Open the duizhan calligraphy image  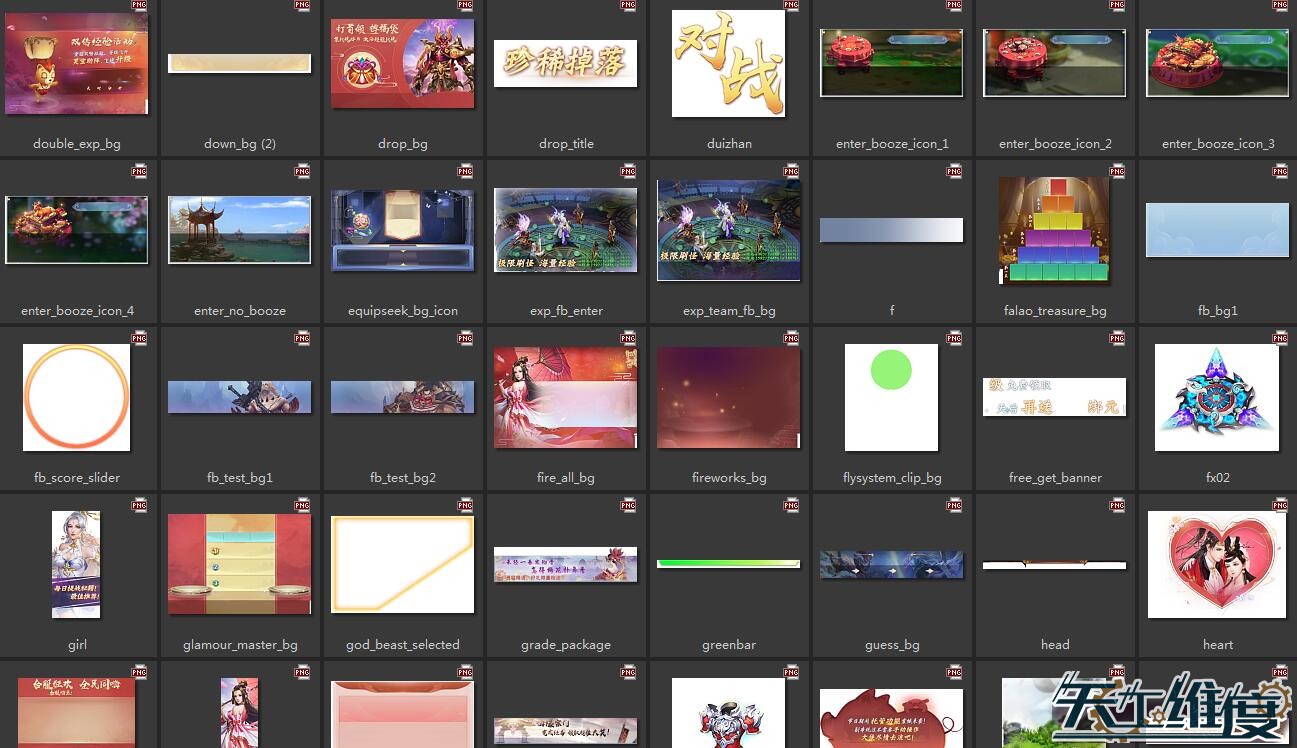point(729,64)
